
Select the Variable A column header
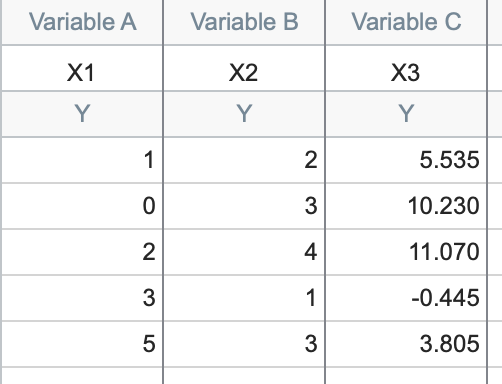pyautogui.click(x=82, y=22)
